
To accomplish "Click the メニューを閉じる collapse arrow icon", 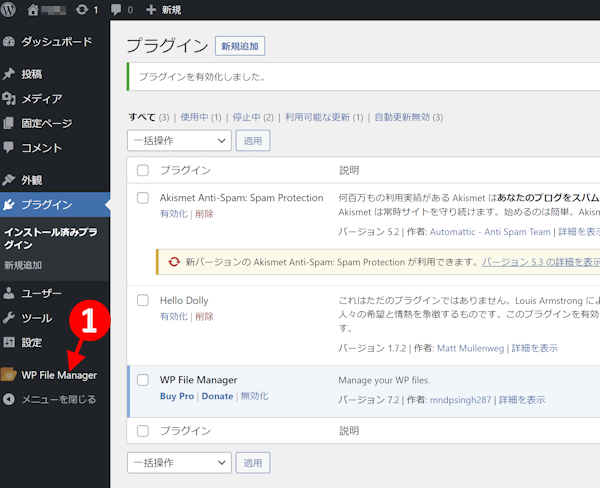I will (x=9, y=399).
